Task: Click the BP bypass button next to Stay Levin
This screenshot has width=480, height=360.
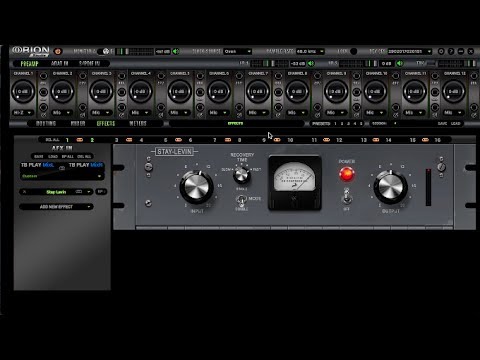Action: (x=101, y=192)
